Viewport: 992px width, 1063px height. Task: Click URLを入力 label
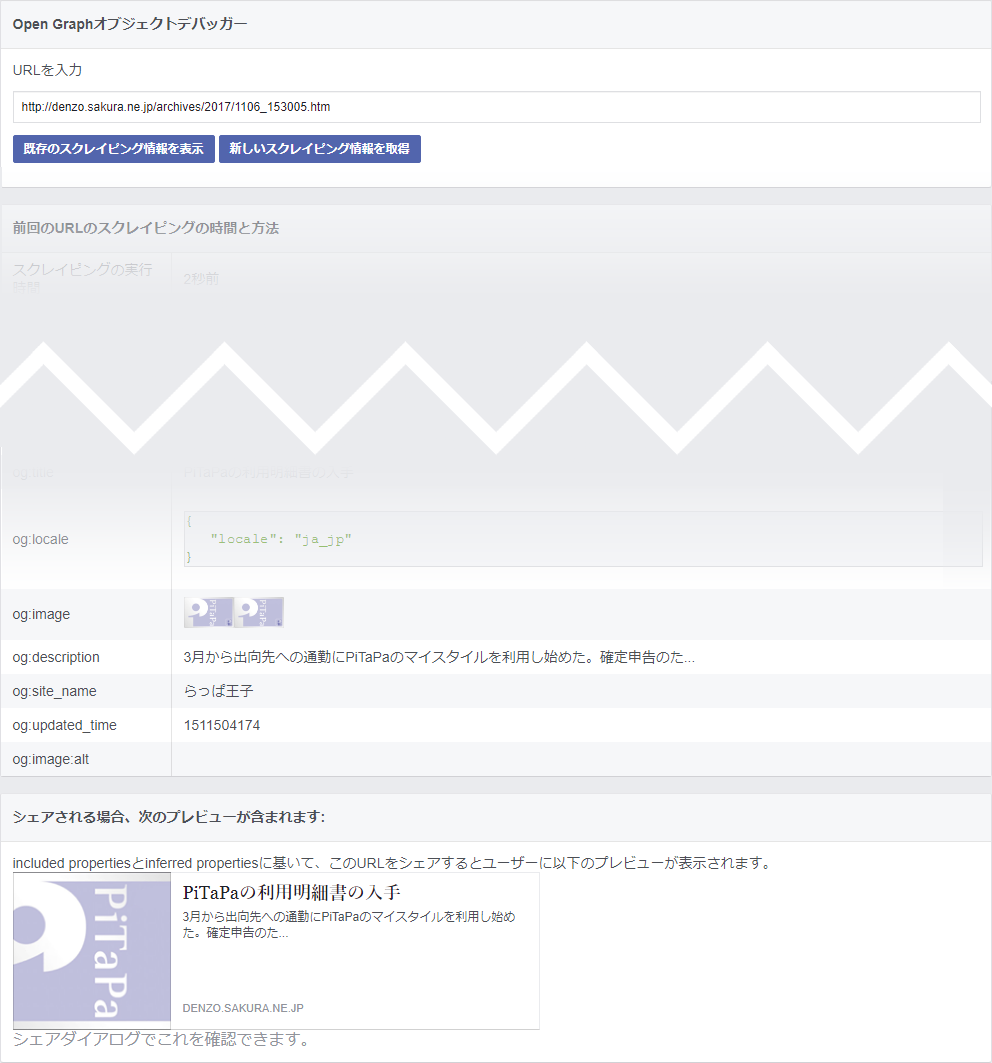coord(47,70)
